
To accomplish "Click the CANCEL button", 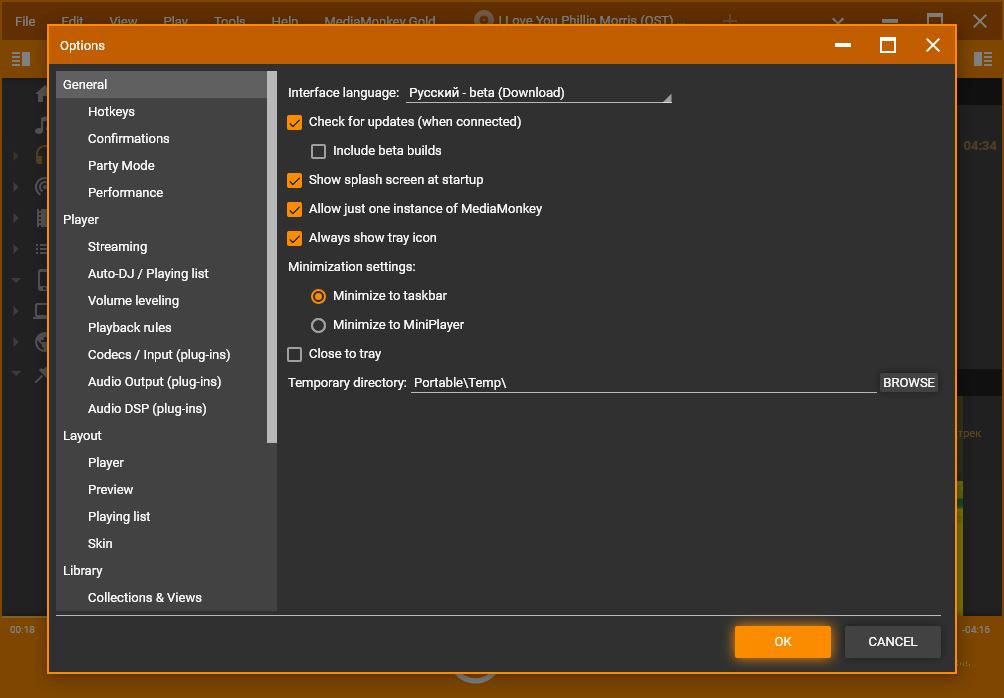I will (893, 642).
